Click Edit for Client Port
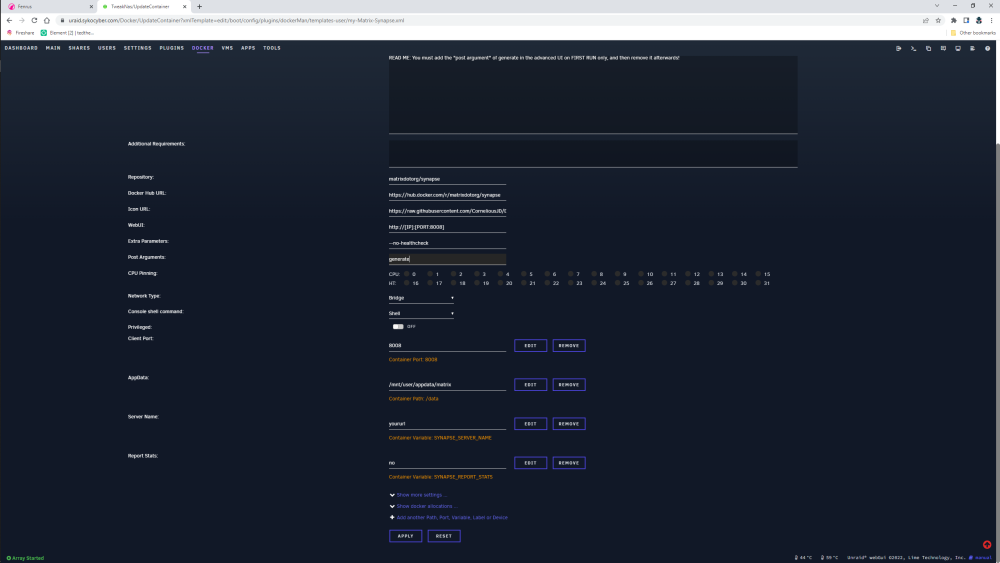The height and width of the screenshot is (563, 1000). (x=531, y=346)
